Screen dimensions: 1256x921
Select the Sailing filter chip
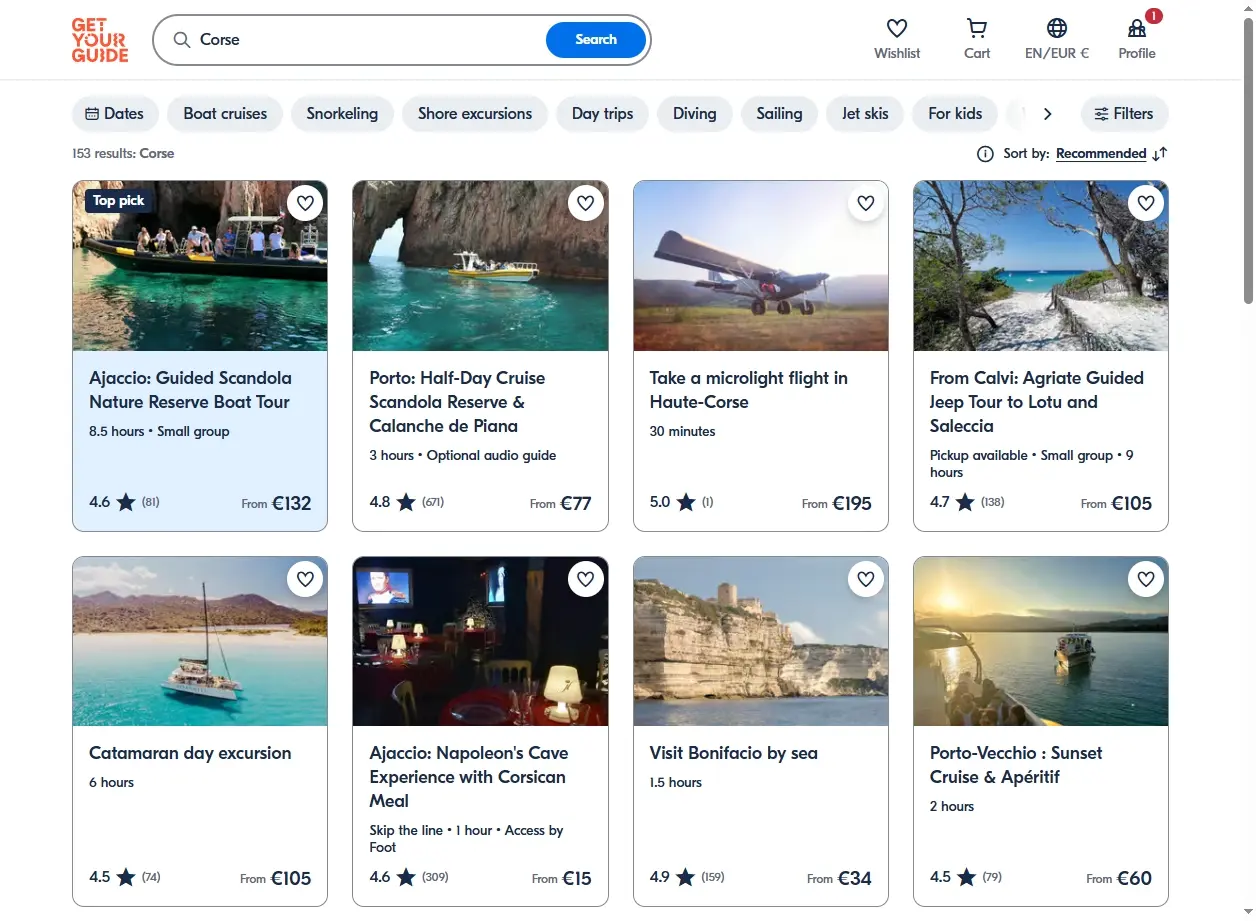click(x=779, y=114)
